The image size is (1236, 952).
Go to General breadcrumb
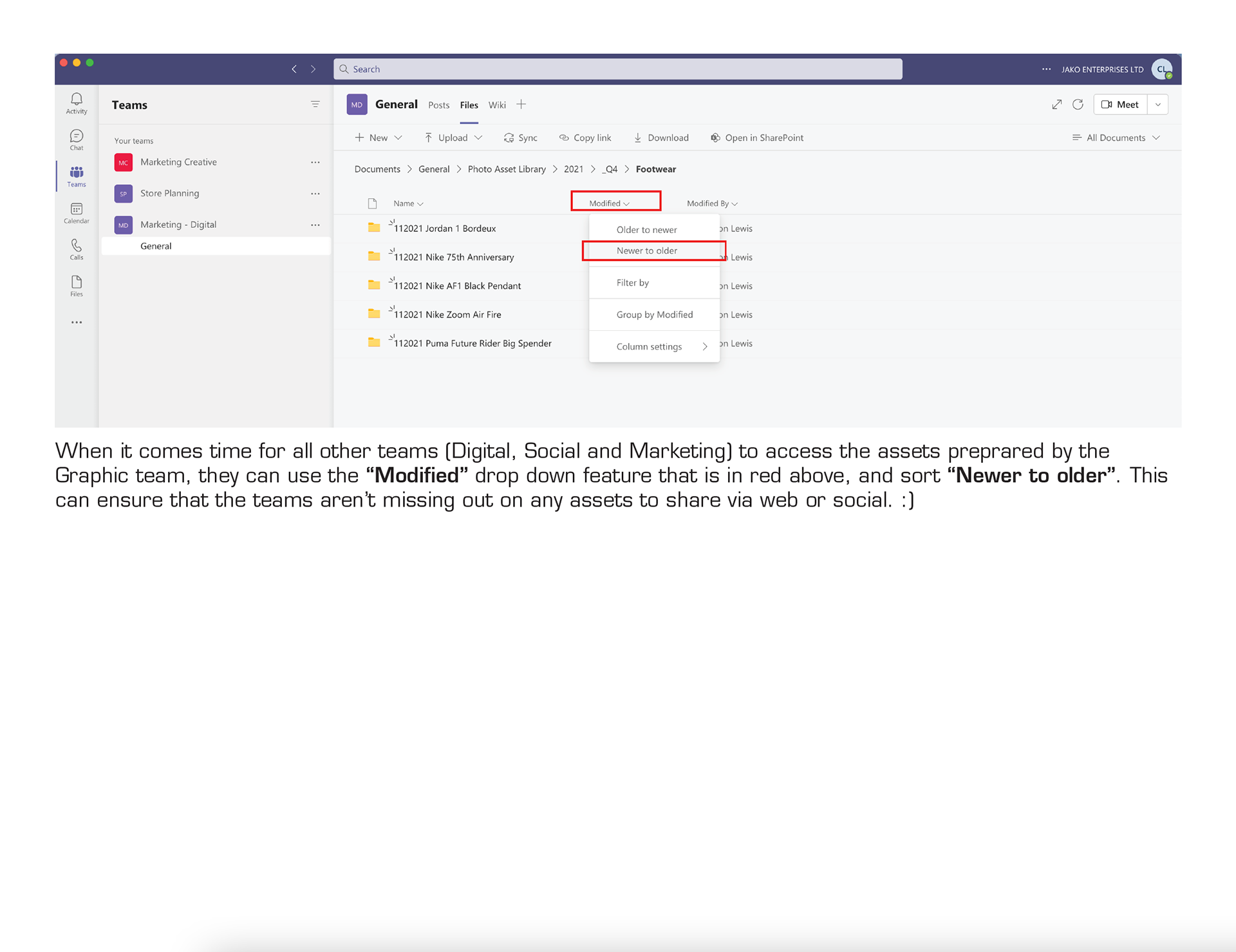434,169
